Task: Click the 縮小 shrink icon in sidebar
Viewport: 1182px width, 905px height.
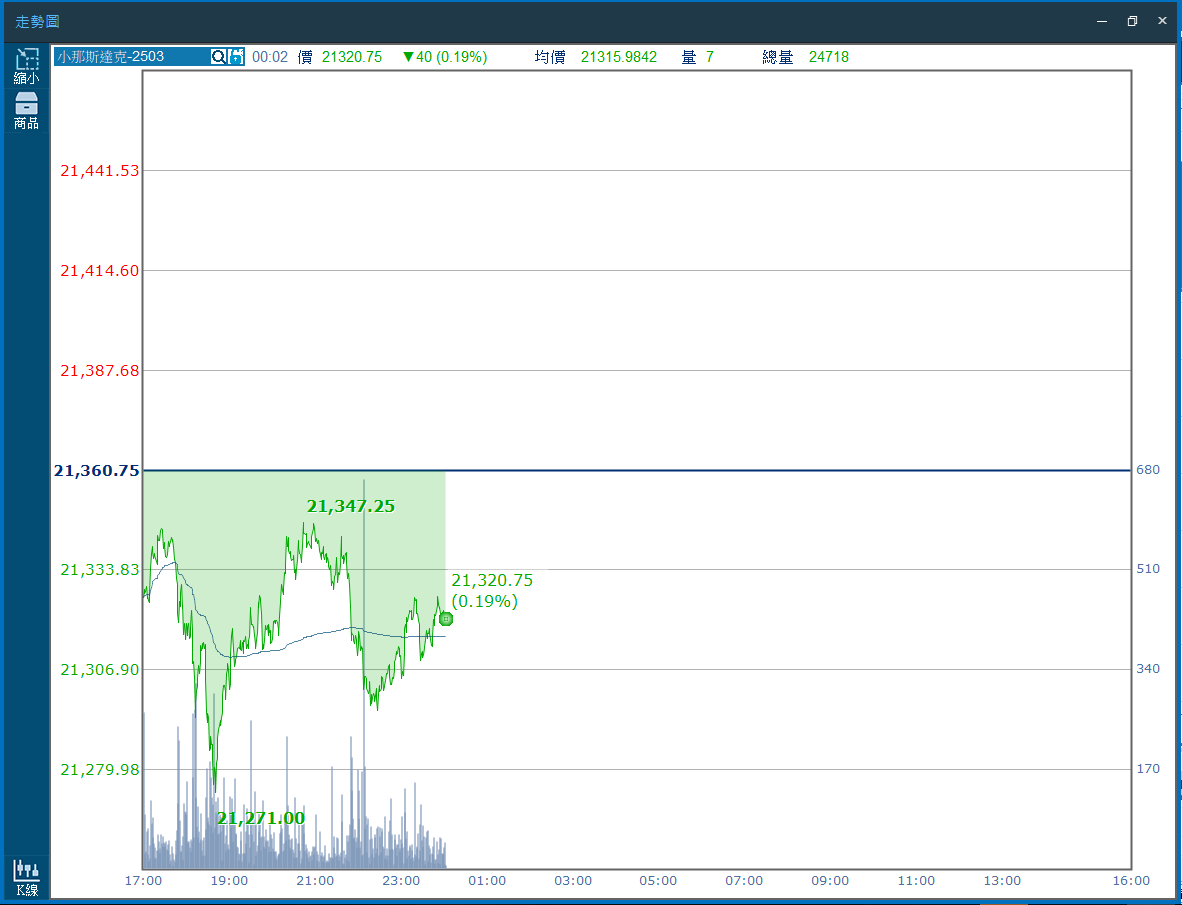Action: (27, 65)
